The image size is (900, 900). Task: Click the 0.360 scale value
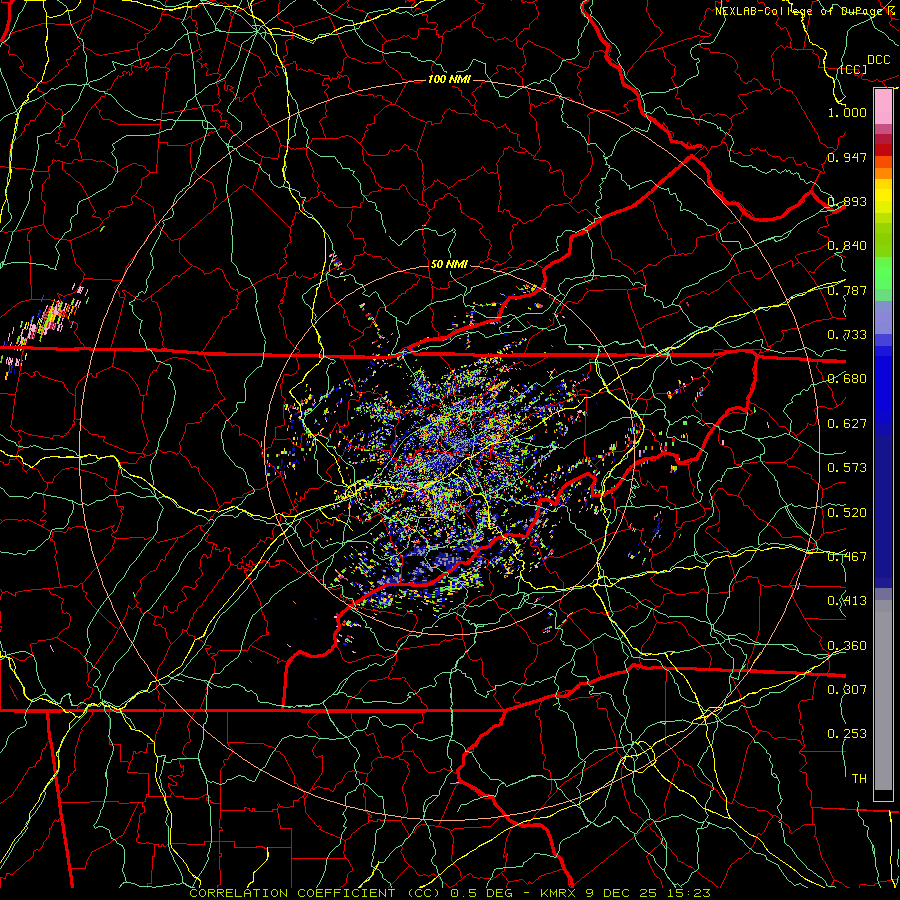(x=847, y=646)
